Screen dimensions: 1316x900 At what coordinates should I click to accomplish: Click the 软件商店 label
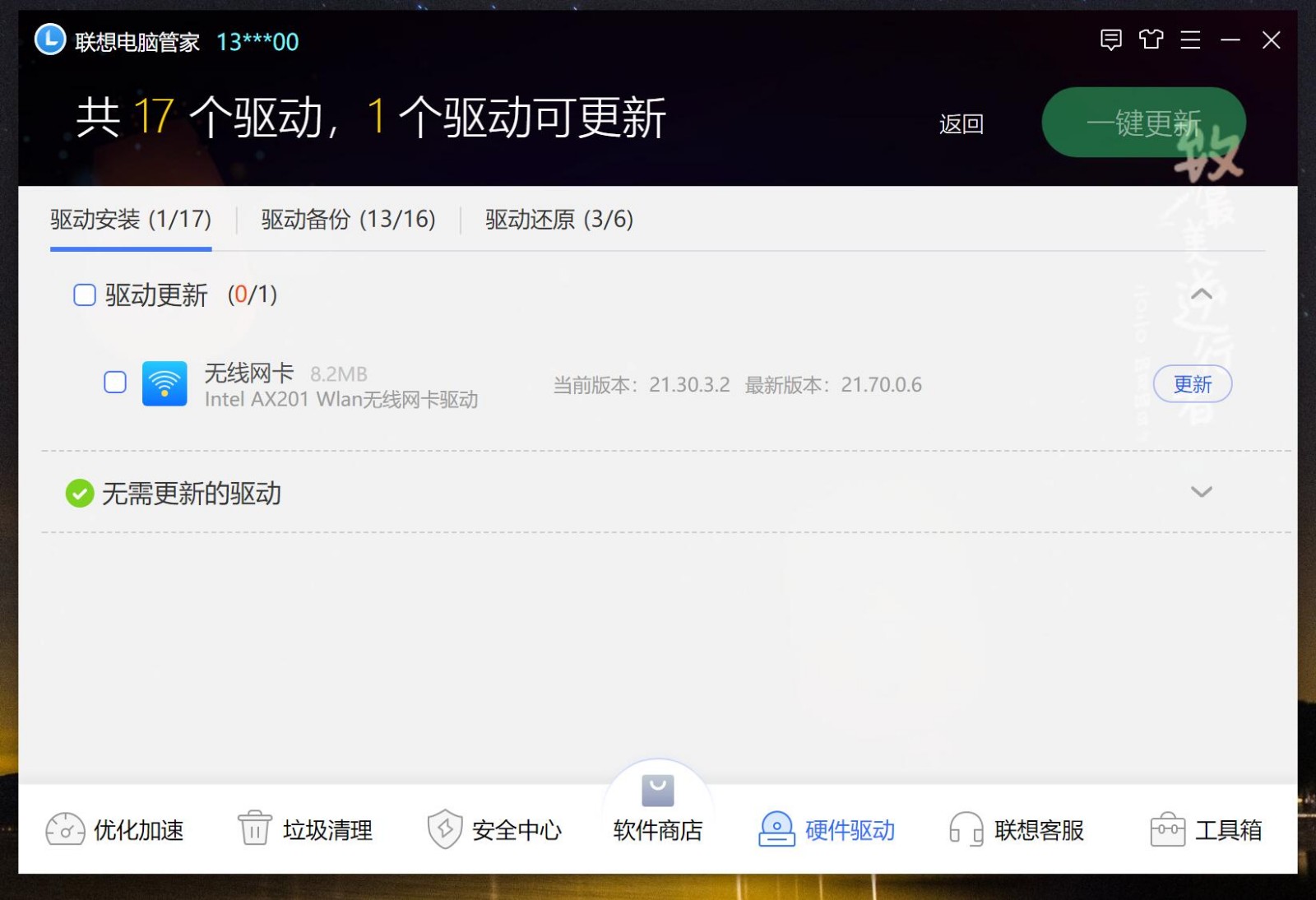coord(658,830)
